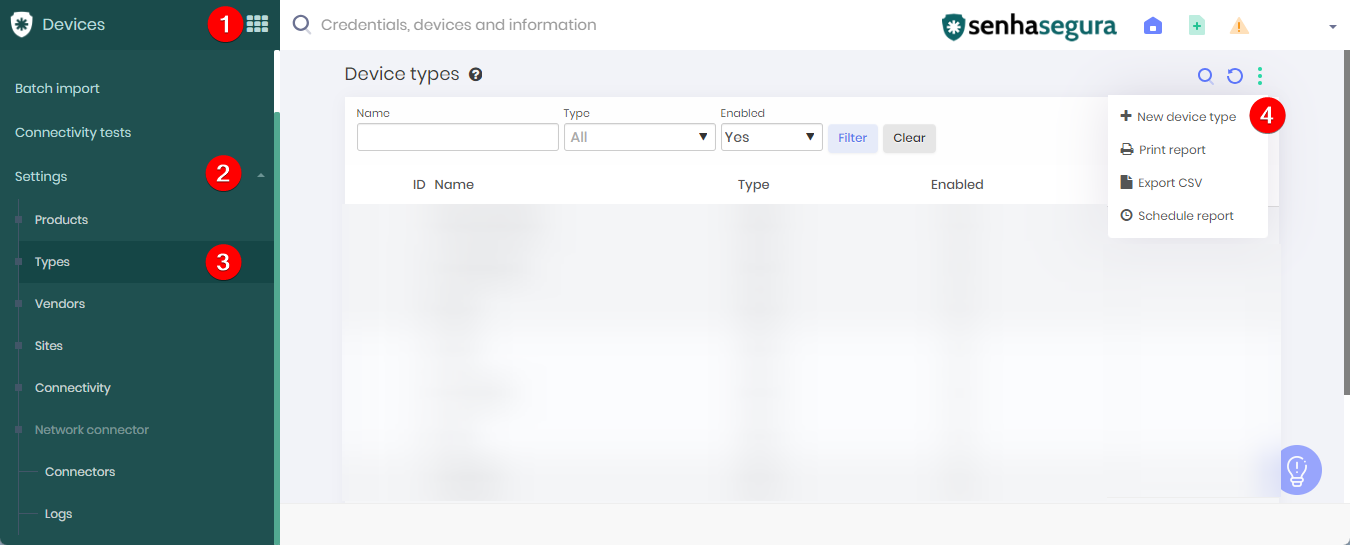The width and height of the screenshot is (1350, 545).
Task: Select New device type from the menu
Action: (x=1187, y=117)
